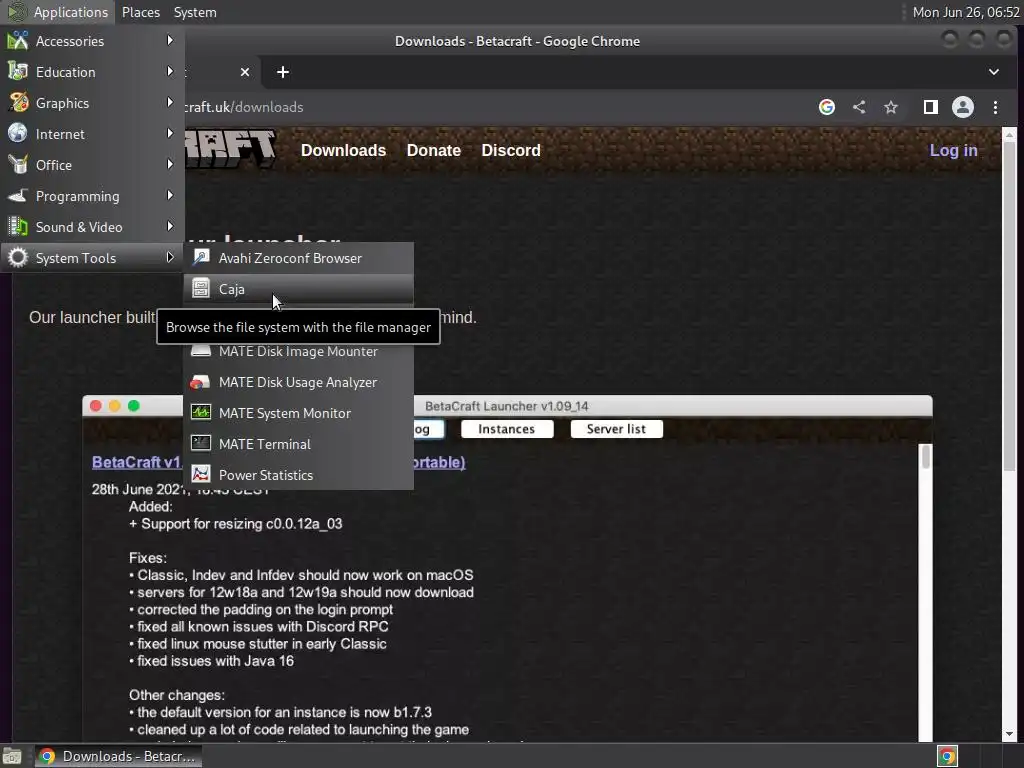Click the System Tools gear icon

point(18,257)
